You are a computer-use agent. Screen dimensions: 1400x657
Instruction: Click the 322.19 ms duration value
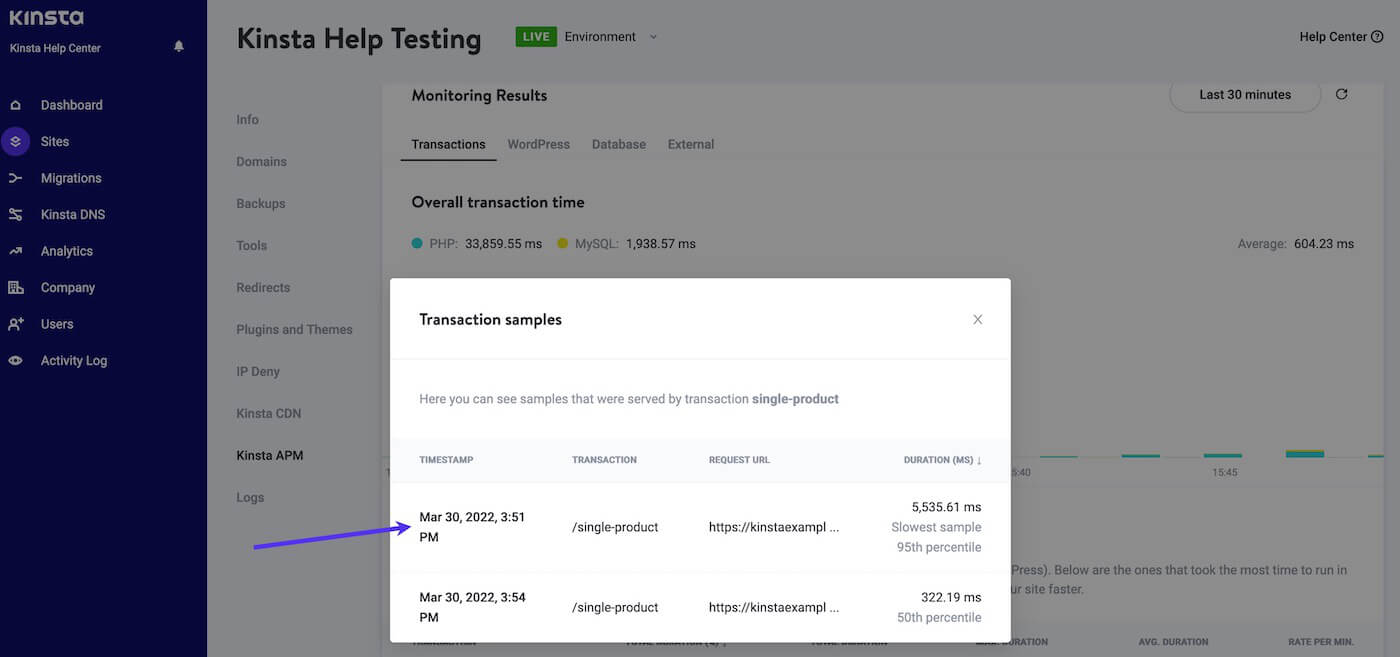[951, 597]
